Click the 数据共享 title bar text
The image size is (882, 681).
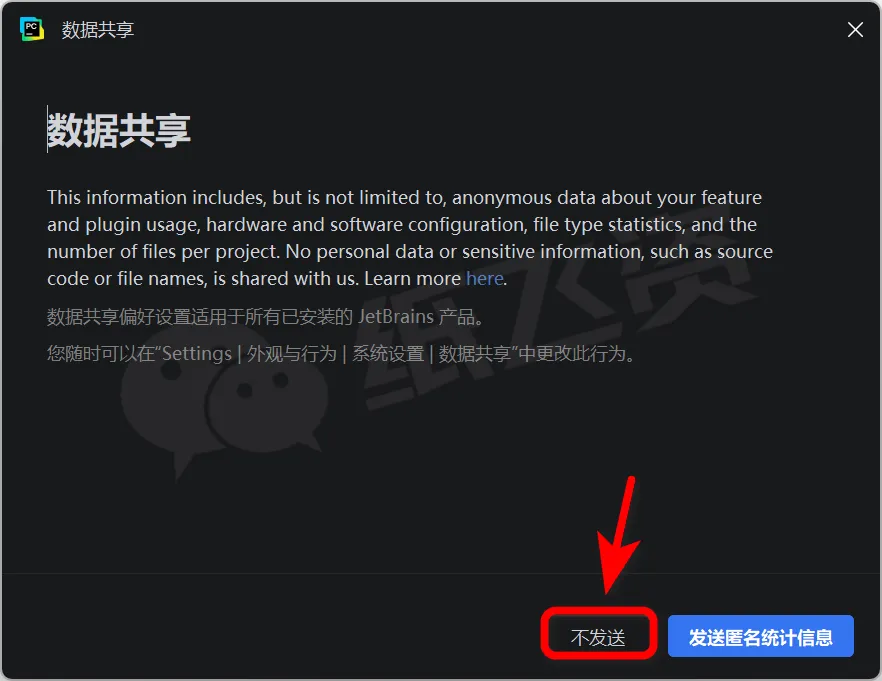pos(98,30)
